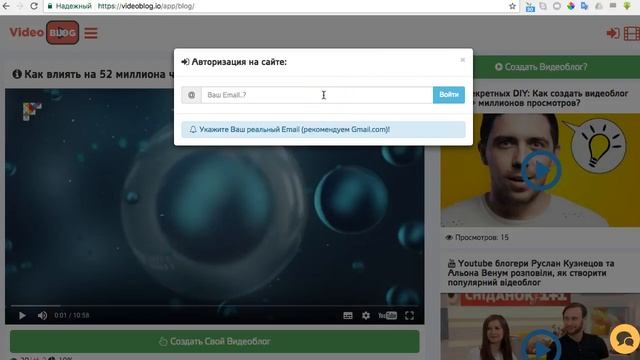Viewport: 640px width, 360px height.
Task: Open the green download extension icon
Action: 627,6
